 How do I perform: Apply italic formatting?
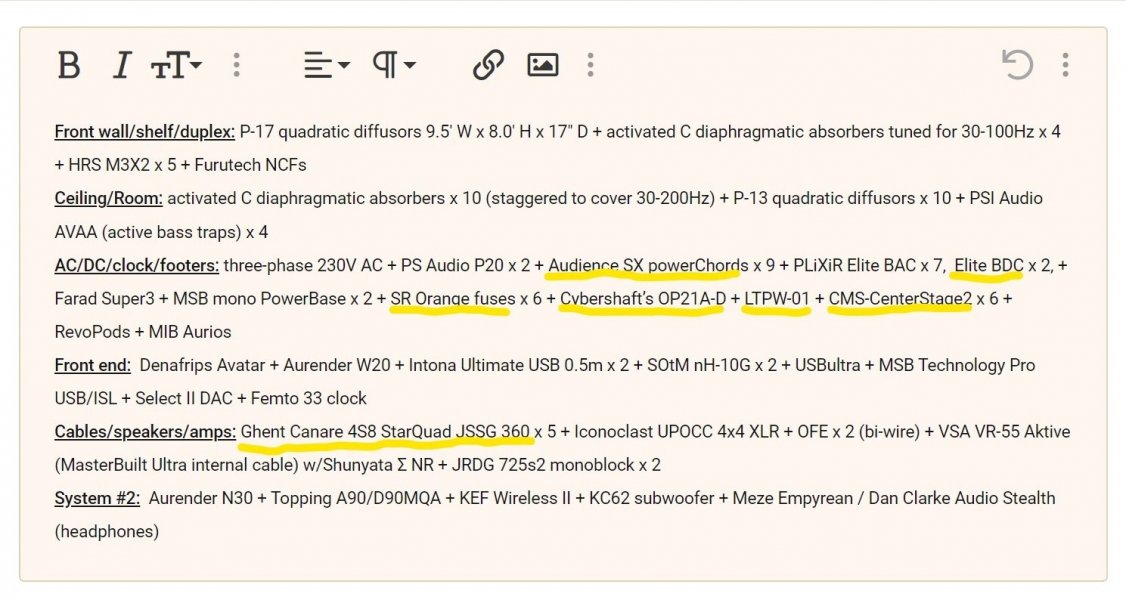pyautogui.click(x=121, y=66)
